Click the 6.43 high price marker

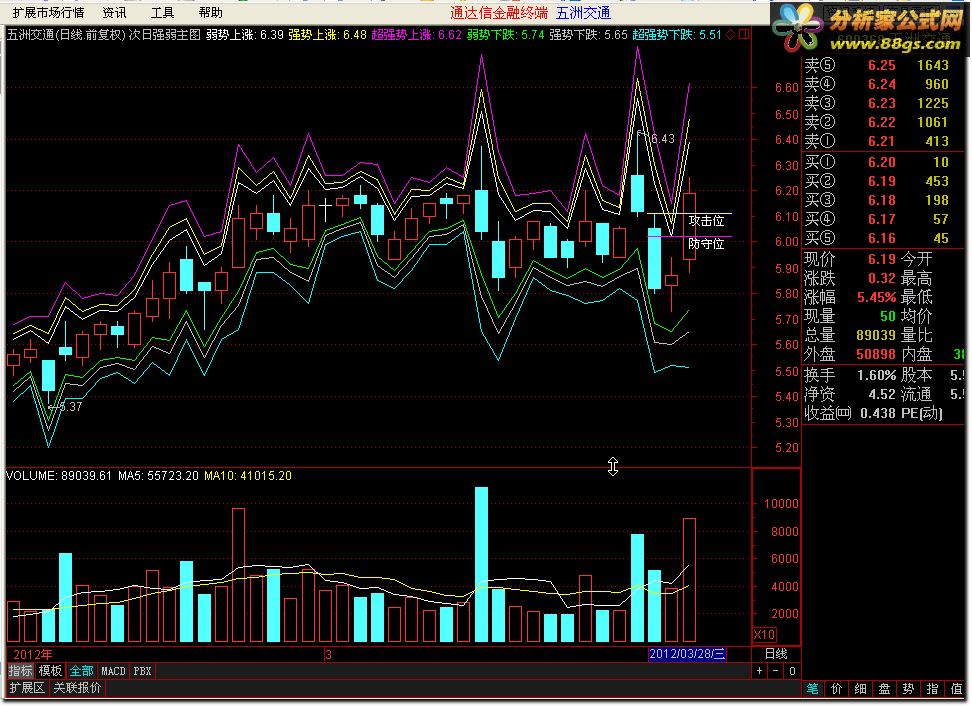(662, 138)
